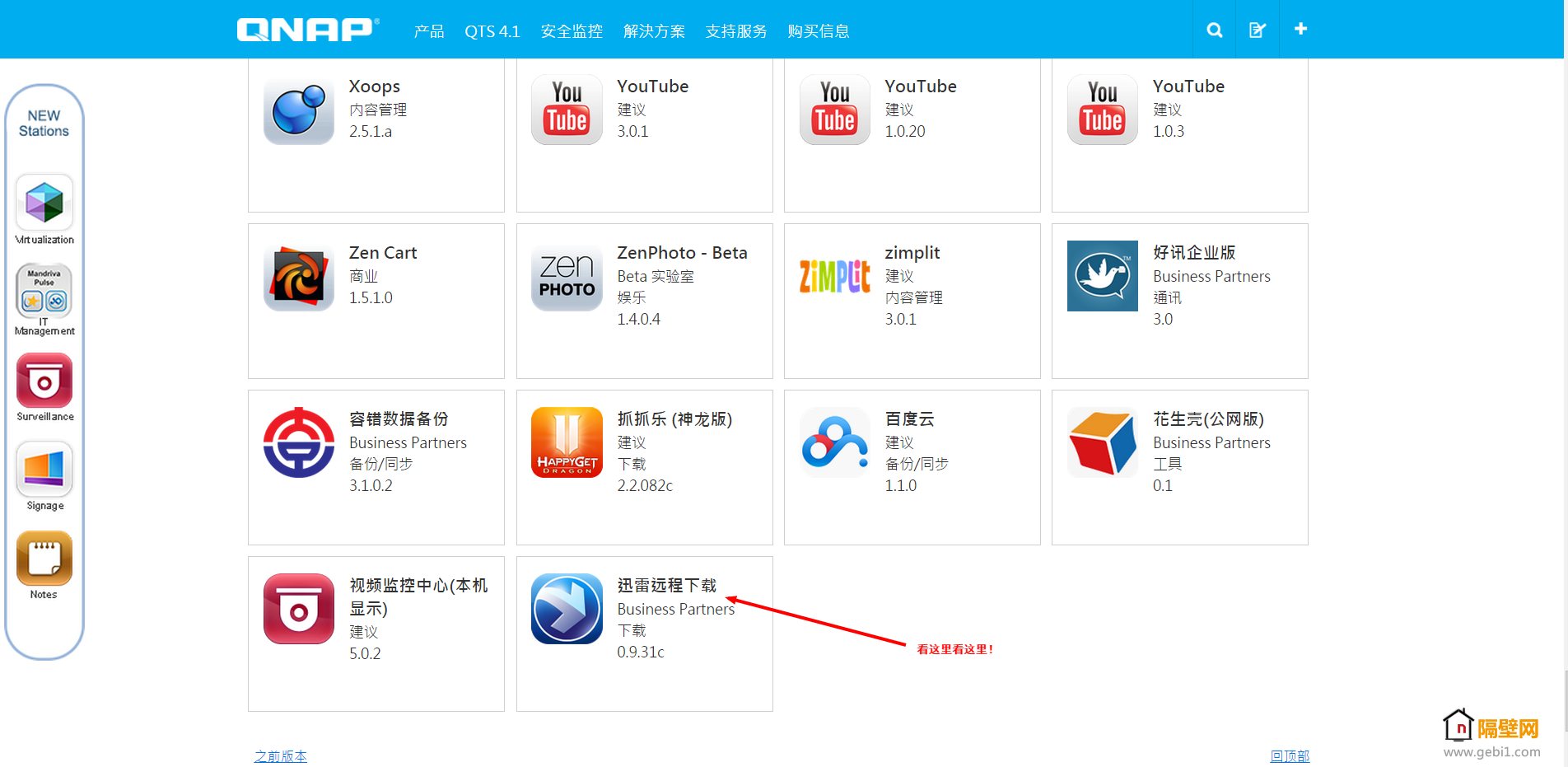Click version 2.5.1.a under Xoops
Viewport: 1568px width, 767px height.
coord(371,131)
